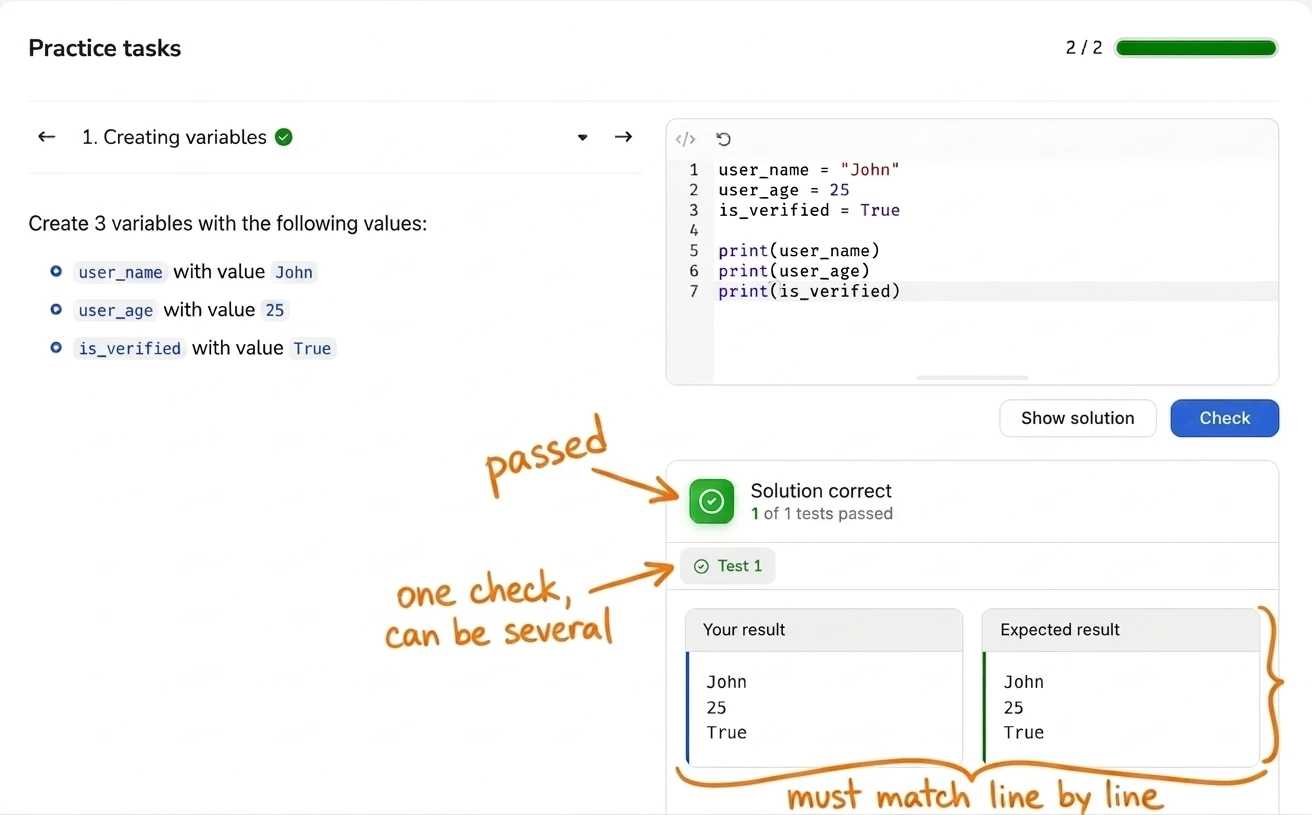Click the user_name code chip

coord(120,272)
